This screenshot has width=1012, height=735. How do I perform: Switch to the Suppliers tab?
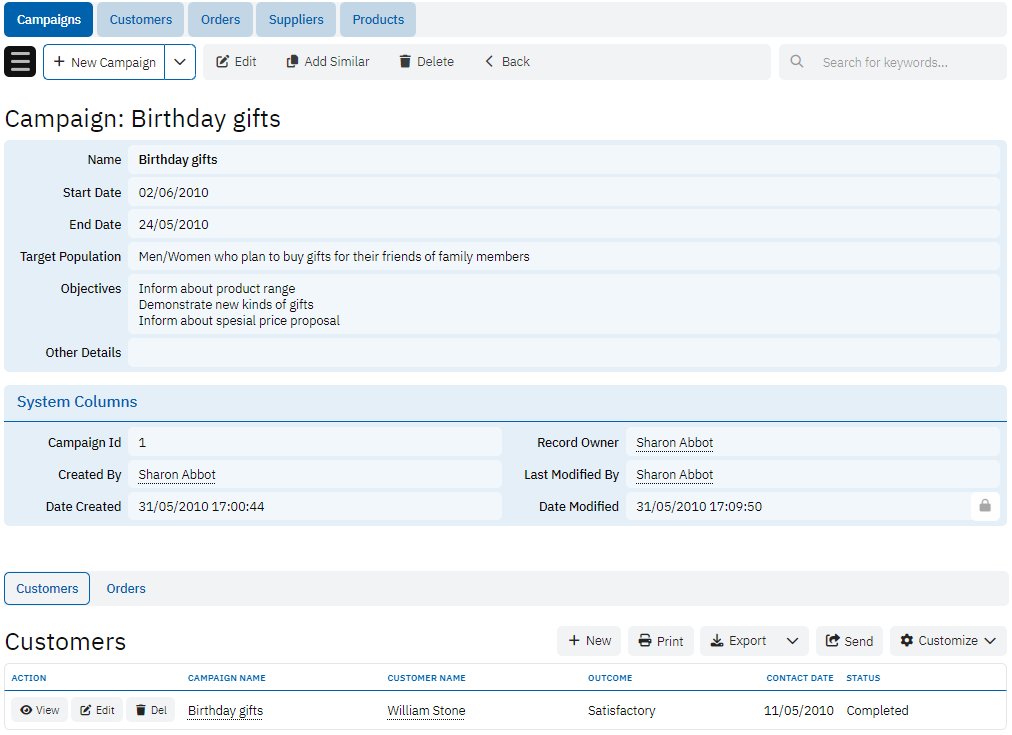pos(296,20)
